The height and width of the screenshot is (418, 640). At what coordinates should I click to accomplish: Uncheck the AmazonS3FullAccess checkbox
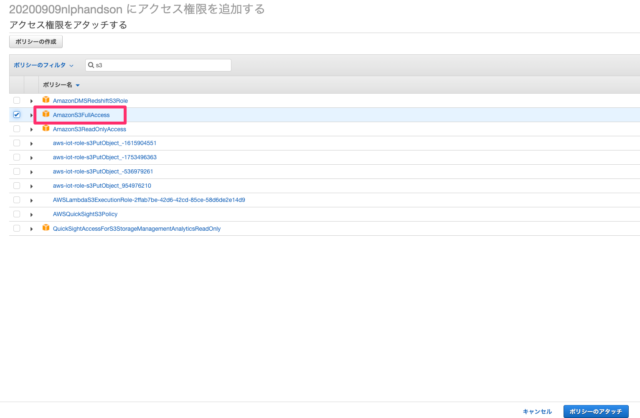pyautogui.click(x=16, y=115)
